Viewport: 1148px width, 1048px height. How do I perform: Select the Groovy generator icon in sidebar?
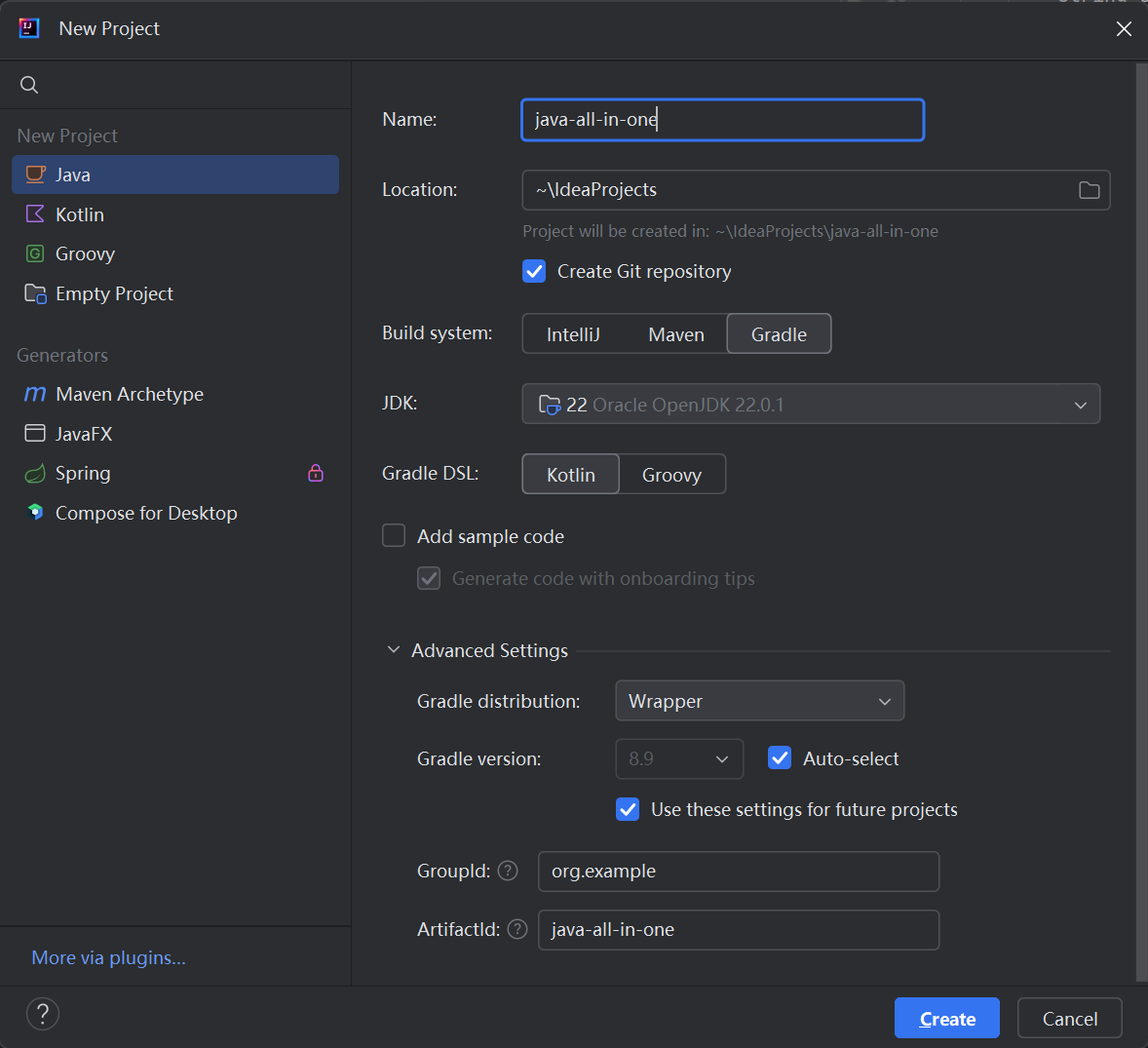tap(35, 253)
